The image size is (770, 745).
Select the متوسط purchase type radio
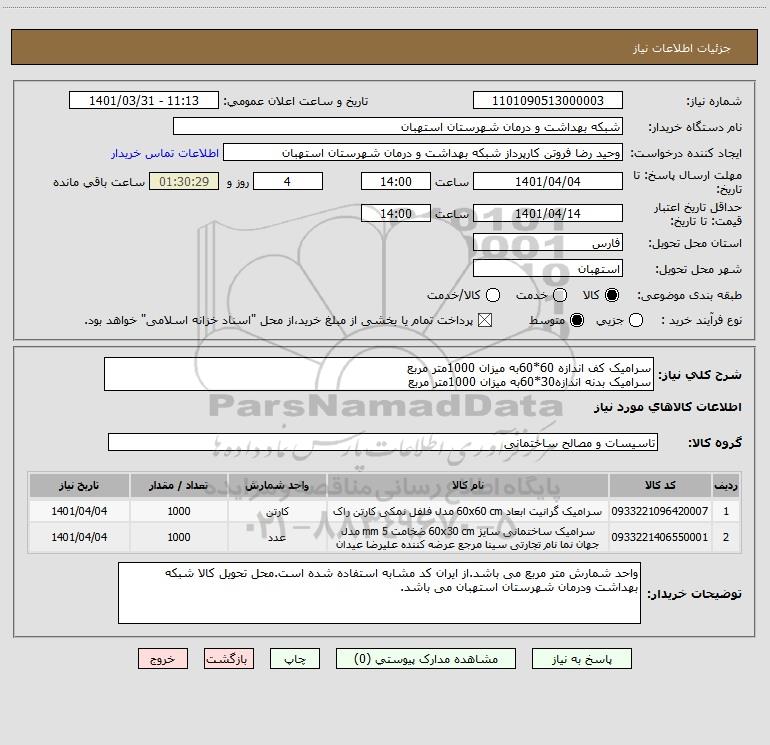coord(577,320)
